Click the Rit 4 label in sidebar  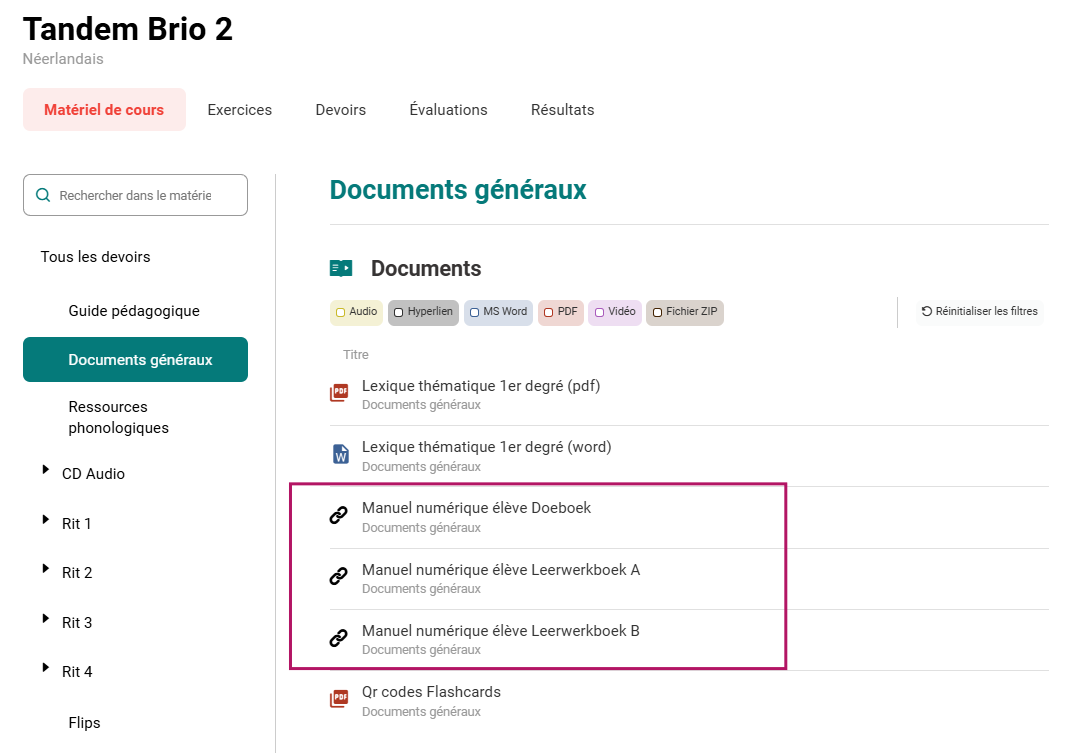pyautogui.click(x=77, y=672)
